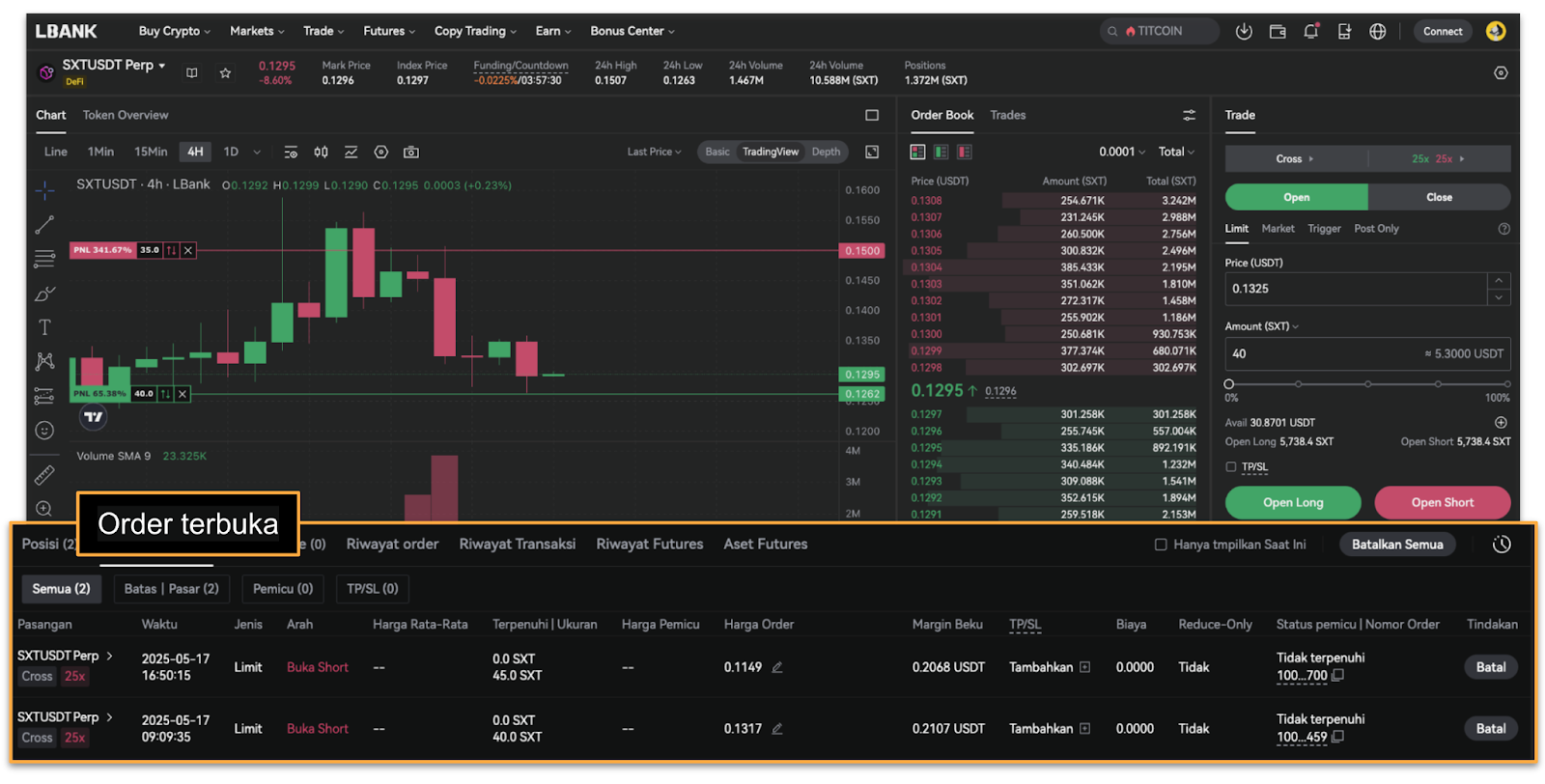Select the ruler measure tool

coord(44,475)
